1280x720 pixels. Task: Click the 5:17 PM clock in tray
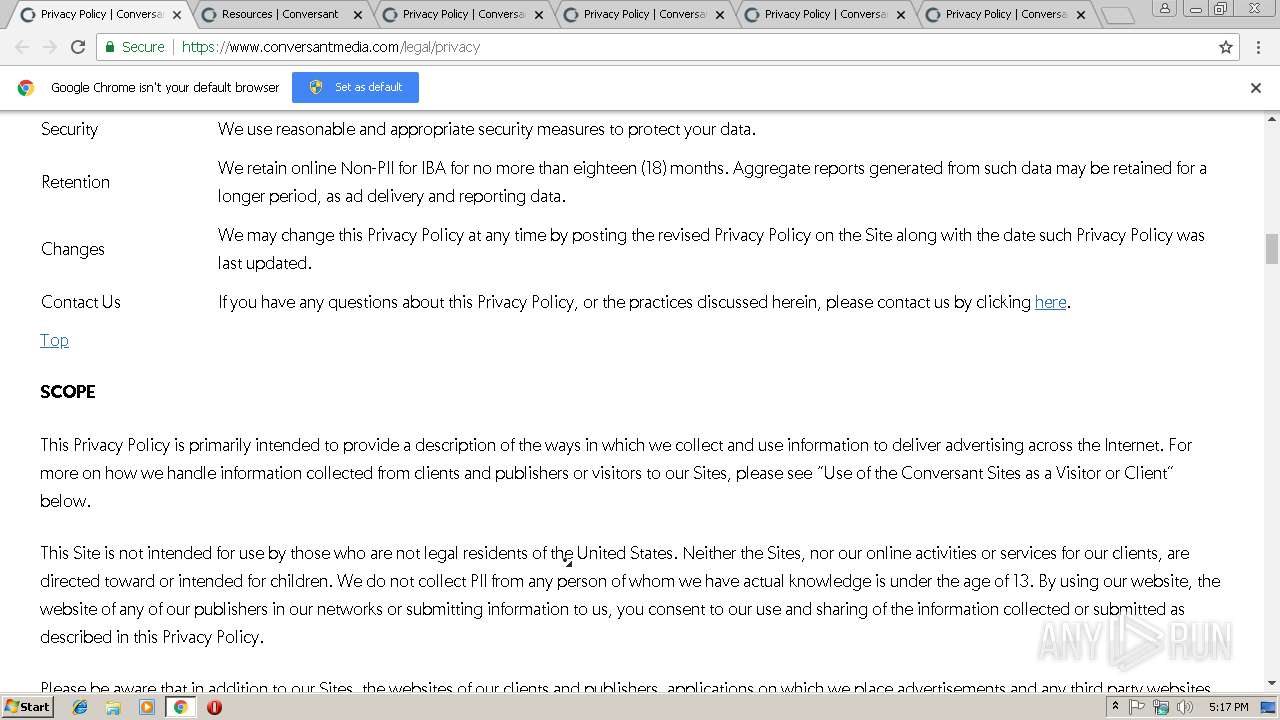1228,707
